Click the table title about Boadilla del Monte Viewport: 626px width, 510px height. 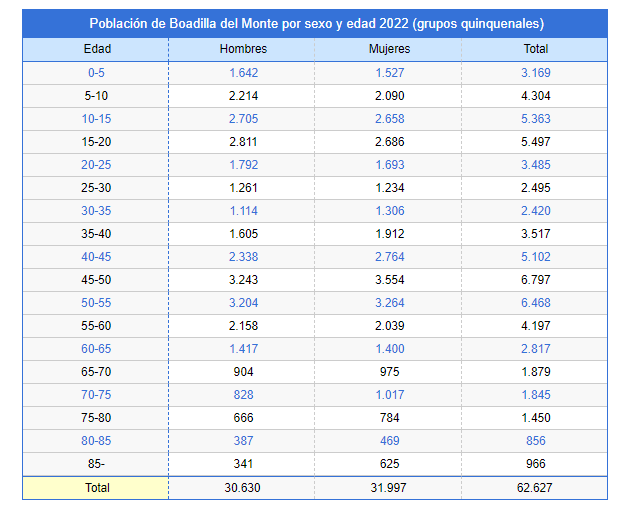coord(316,23)
